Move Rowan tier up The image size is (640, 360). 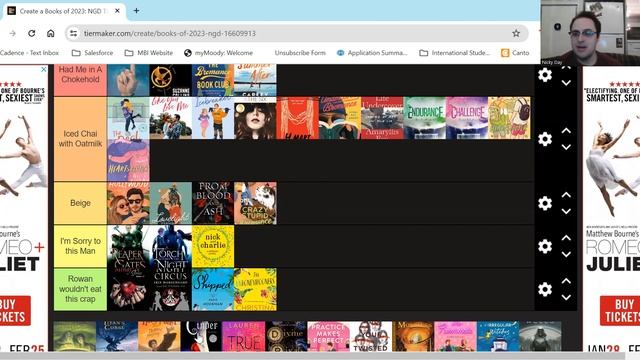[x=566, y=281]
